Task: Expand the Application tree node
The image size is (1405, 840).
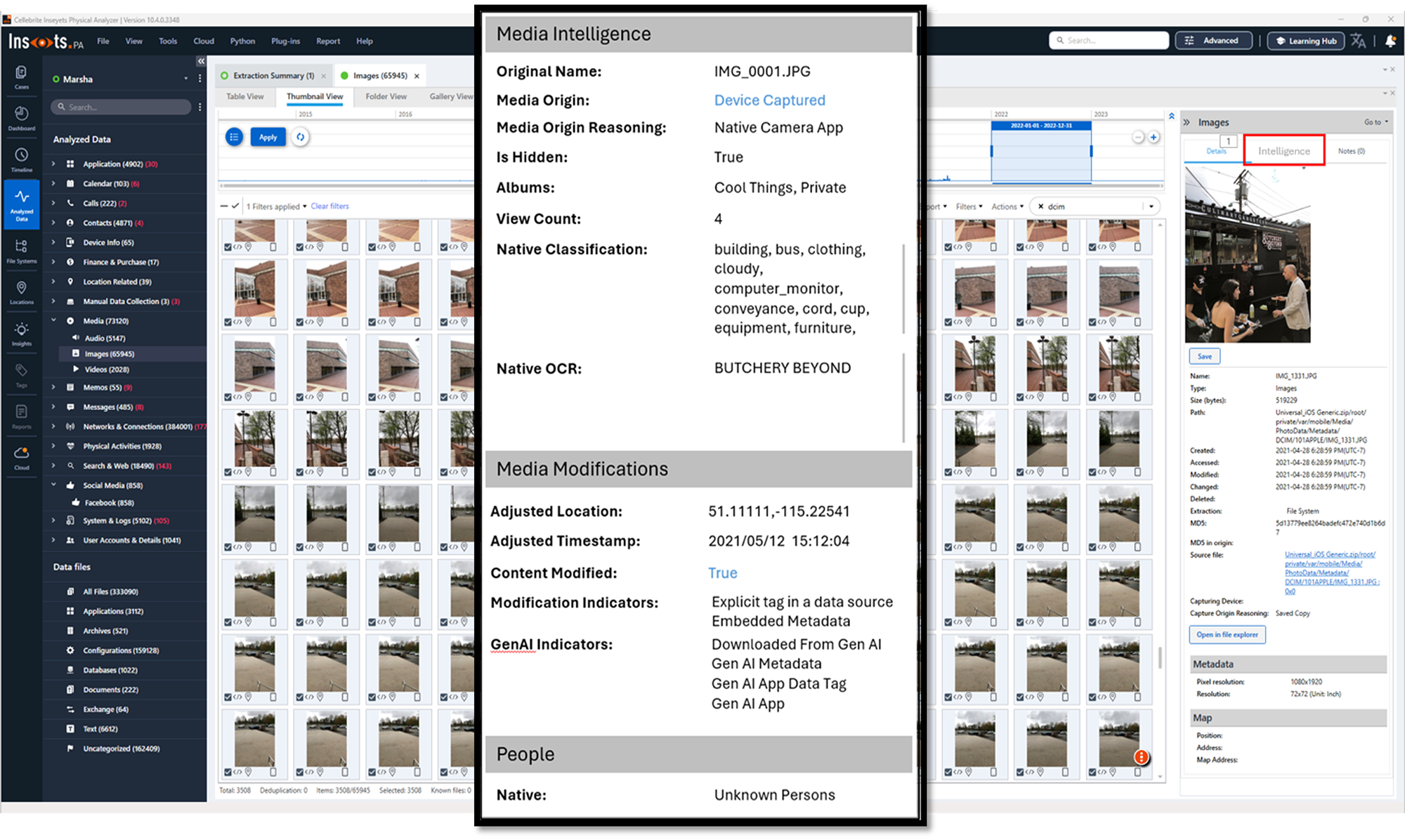Action: click(x=53, y=164)
